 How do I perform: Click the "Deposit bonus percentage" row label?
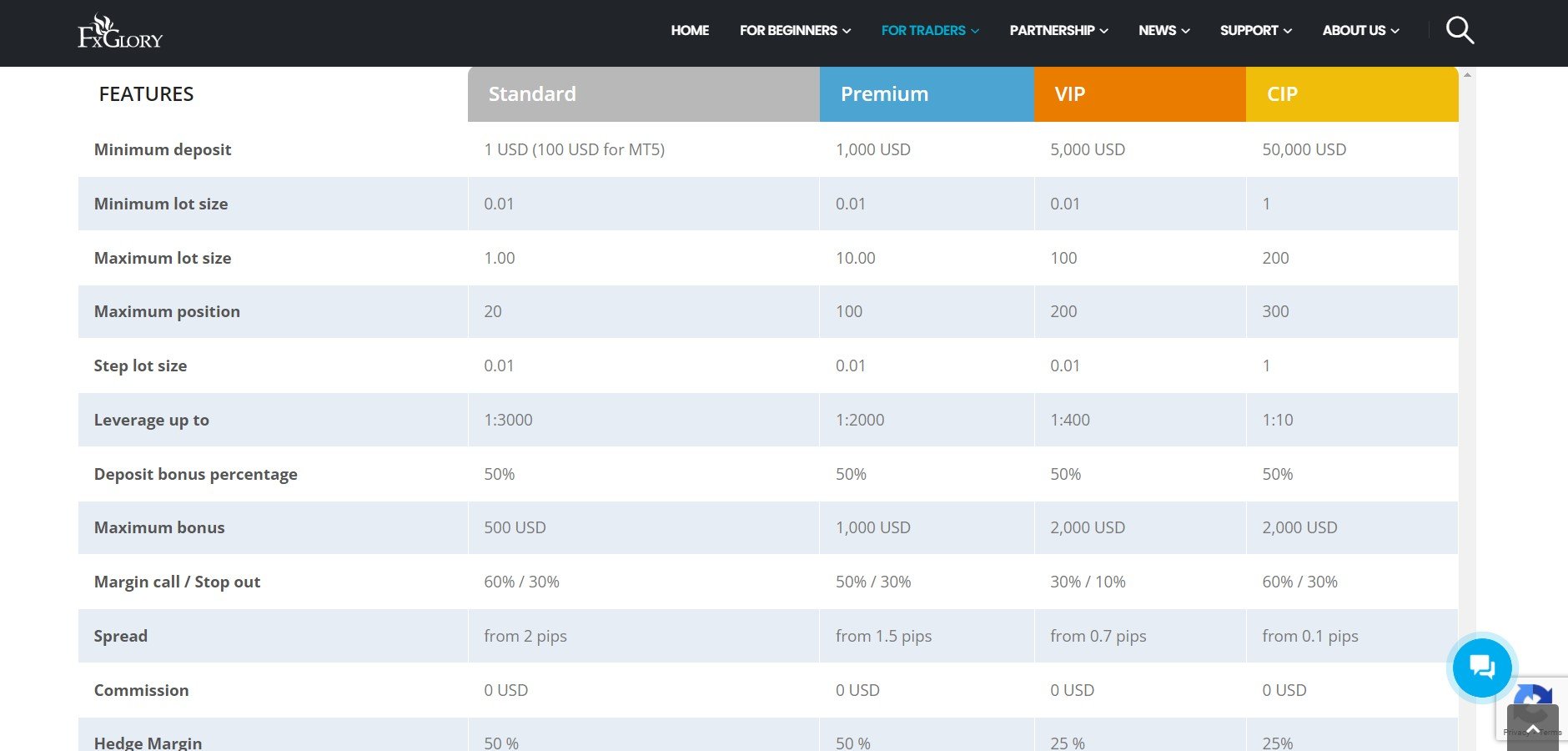coord(195,474)
